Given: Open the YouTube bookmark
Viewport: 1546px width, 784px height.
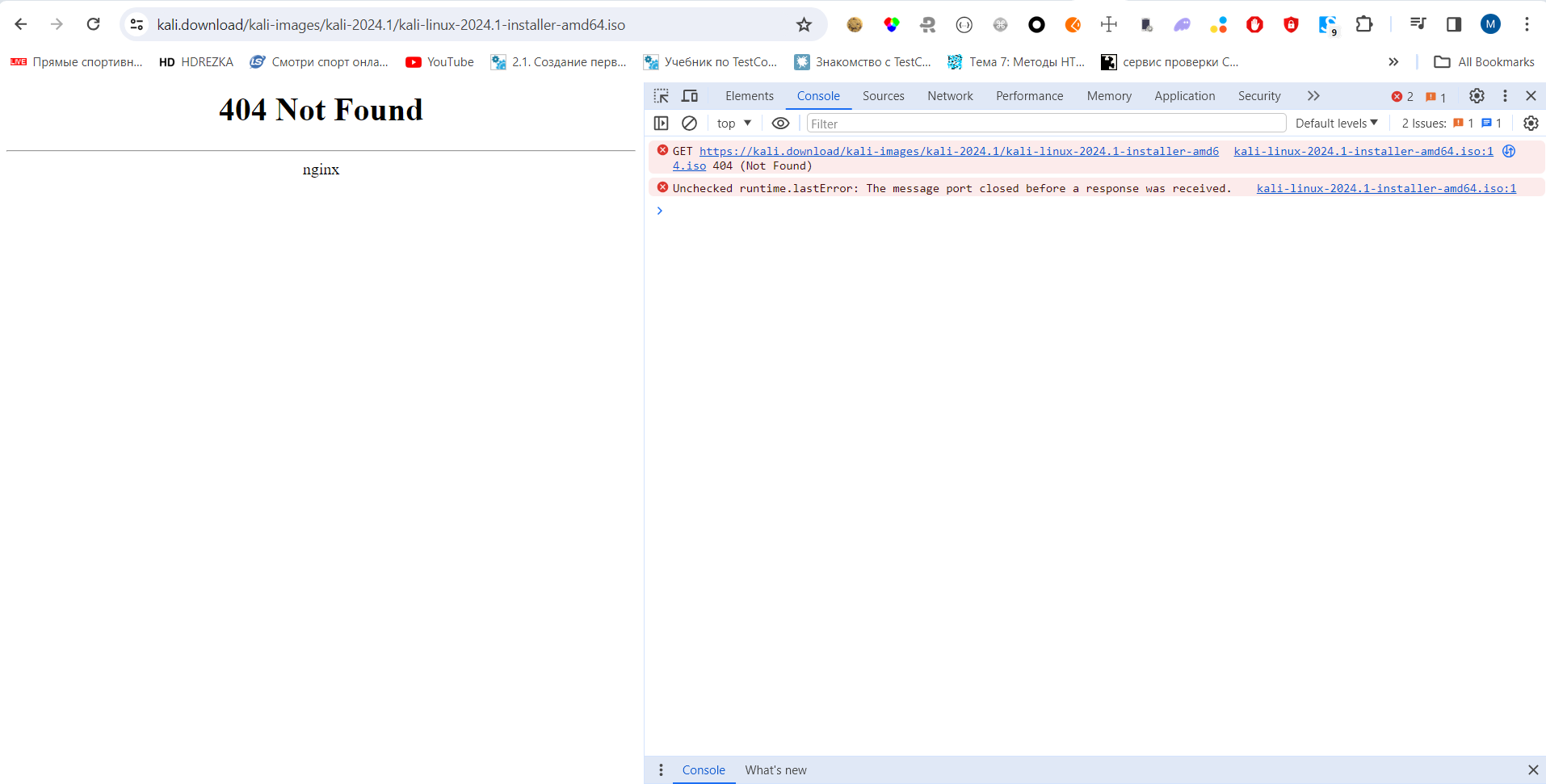Looking at the screenshot, I should coord(440,62).
